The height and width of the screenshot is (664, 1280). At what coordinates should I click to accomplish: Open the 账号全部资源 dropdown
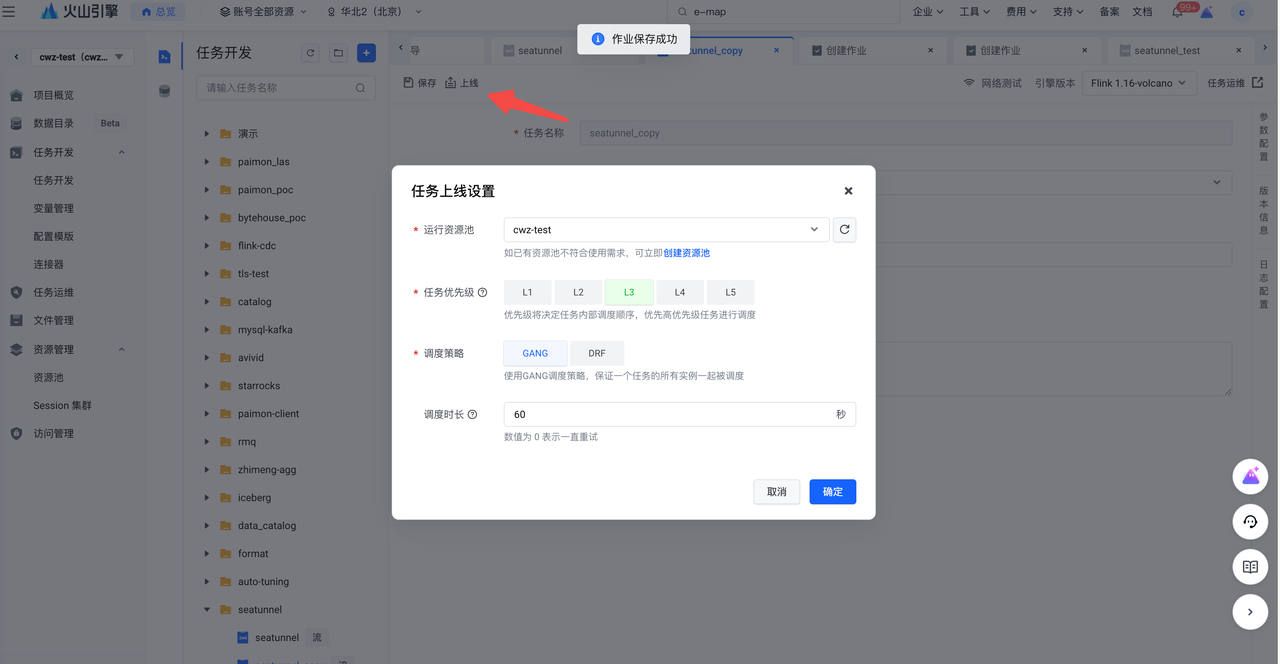click(265, 12)
